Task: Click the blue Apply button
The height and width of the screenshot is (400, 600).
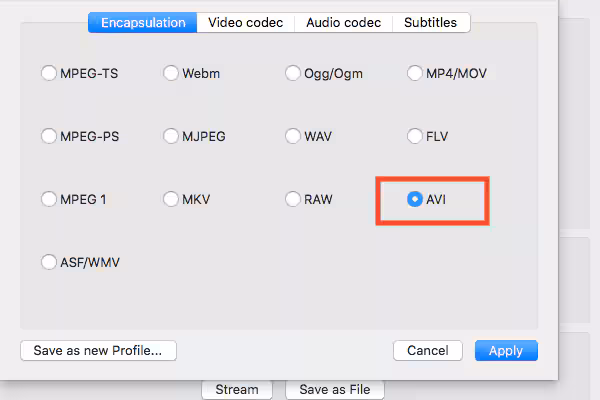Action: 506,351
